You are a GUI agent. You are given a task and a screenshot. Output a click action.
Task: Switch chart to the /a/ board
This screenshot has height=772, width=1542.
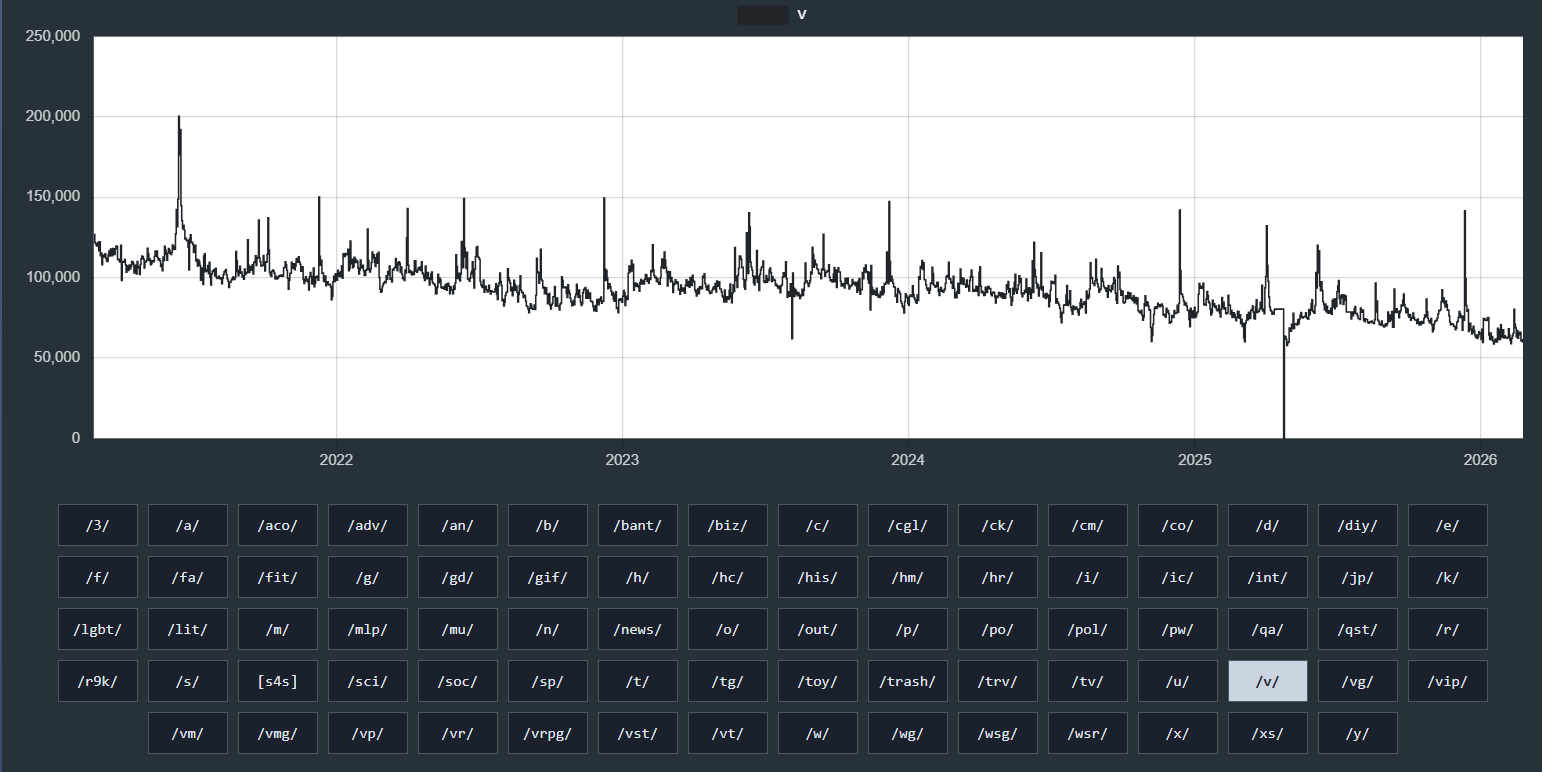click(188, 525)
